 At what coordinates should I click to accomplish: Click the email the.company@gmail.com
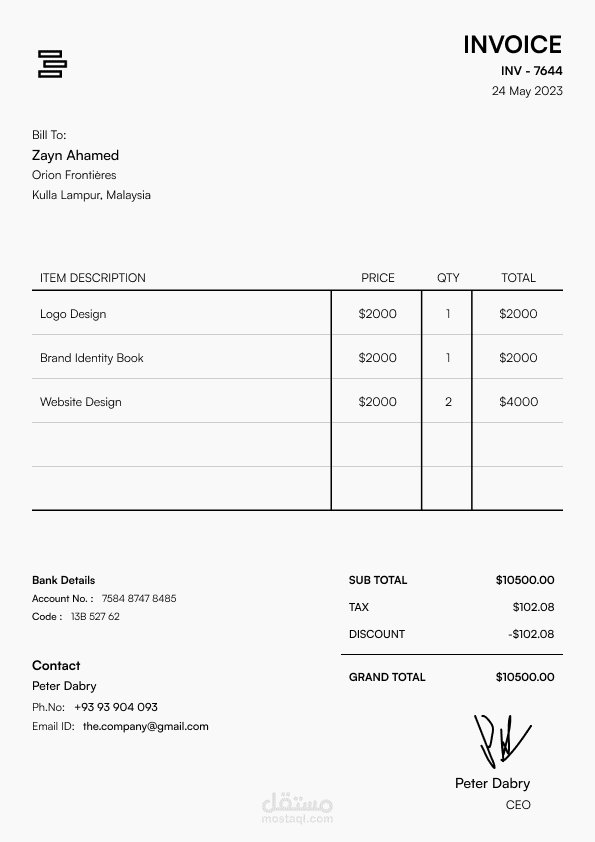pyautogui.click(x=146, y=727)
